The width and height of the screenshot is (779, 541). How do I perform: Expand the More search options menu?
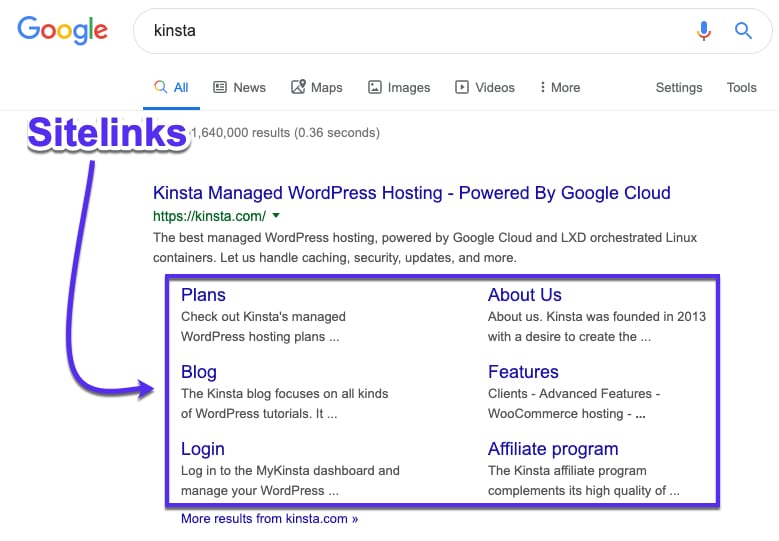click(x=559, y=87)
